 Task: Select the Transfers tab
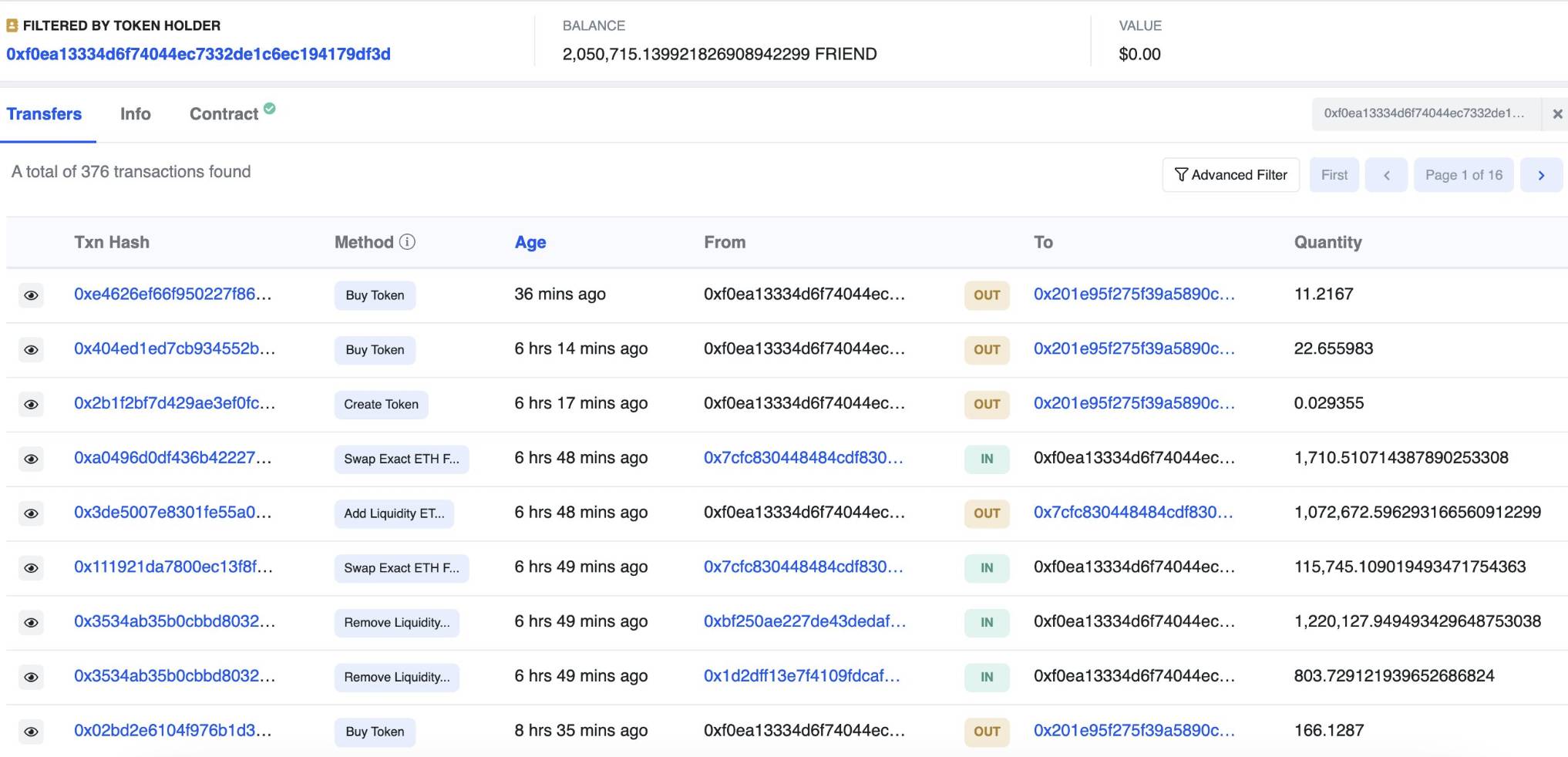[44, 114]
